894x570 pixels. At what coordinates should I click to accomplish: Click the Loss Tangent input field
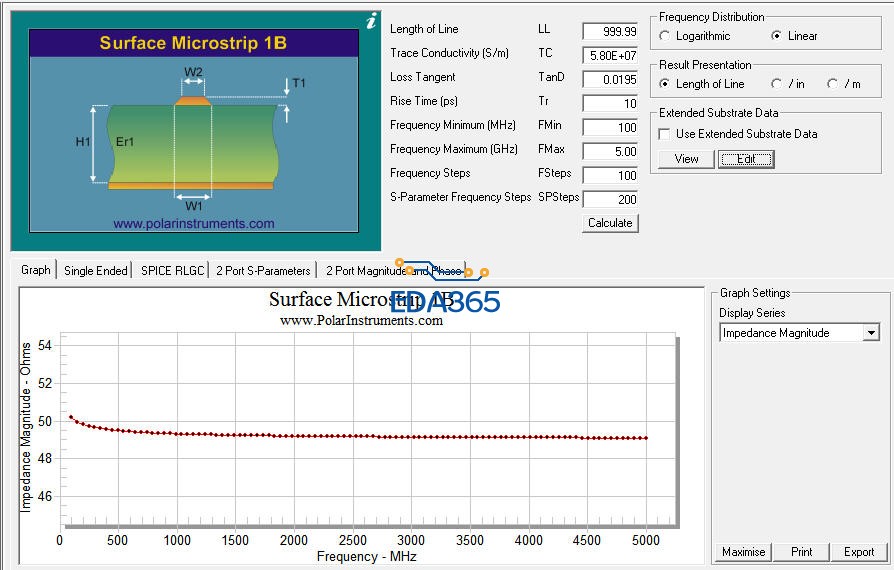click(x=610, y=79)
